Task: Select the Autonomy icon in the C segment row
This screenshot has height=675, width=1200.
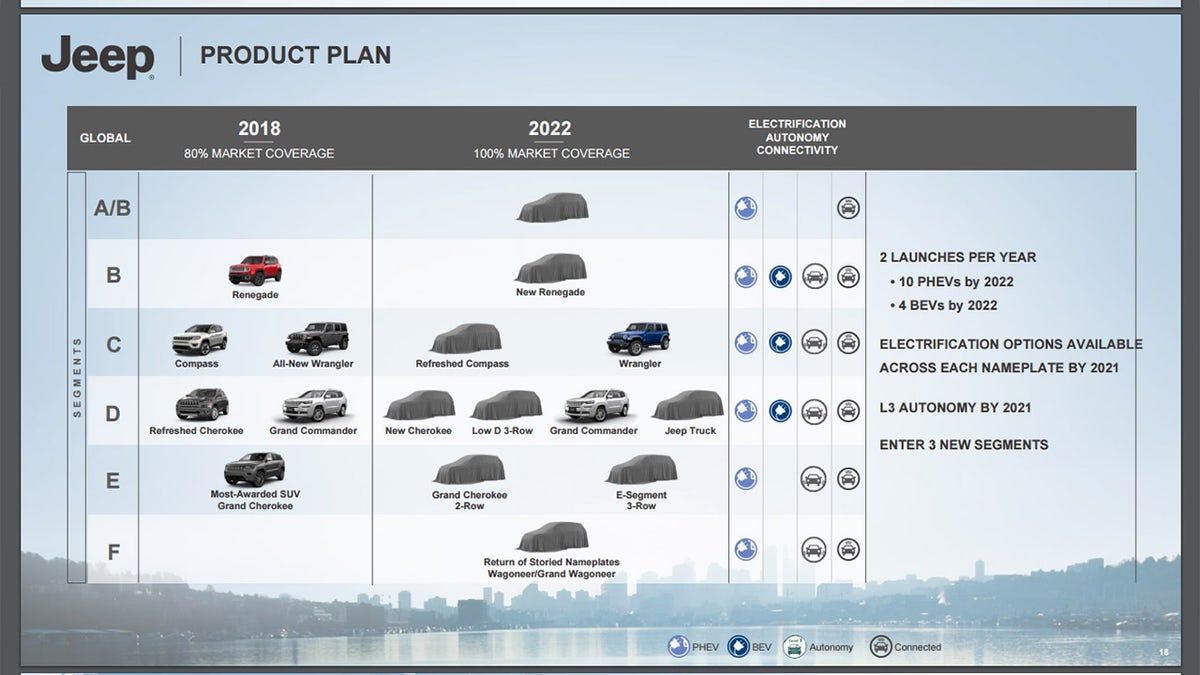Action: pyautogui.click(x=814, y=343)
